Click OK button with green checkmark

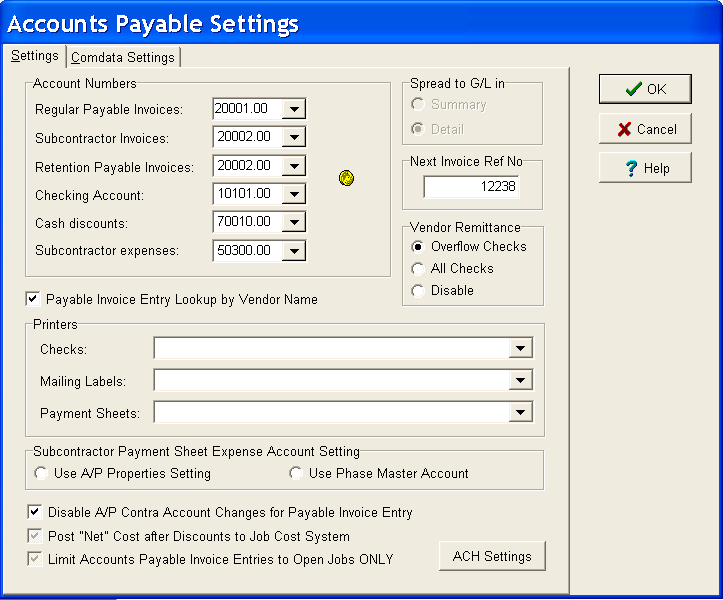tap(645, 89)
